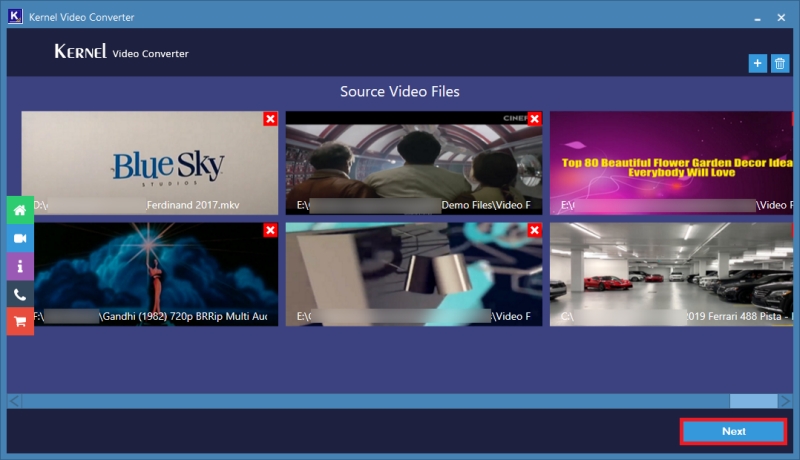Screen dimensions: 800x460
Task: Select the Gandhi blue cloud thumbnail
Action: point(156,274)
